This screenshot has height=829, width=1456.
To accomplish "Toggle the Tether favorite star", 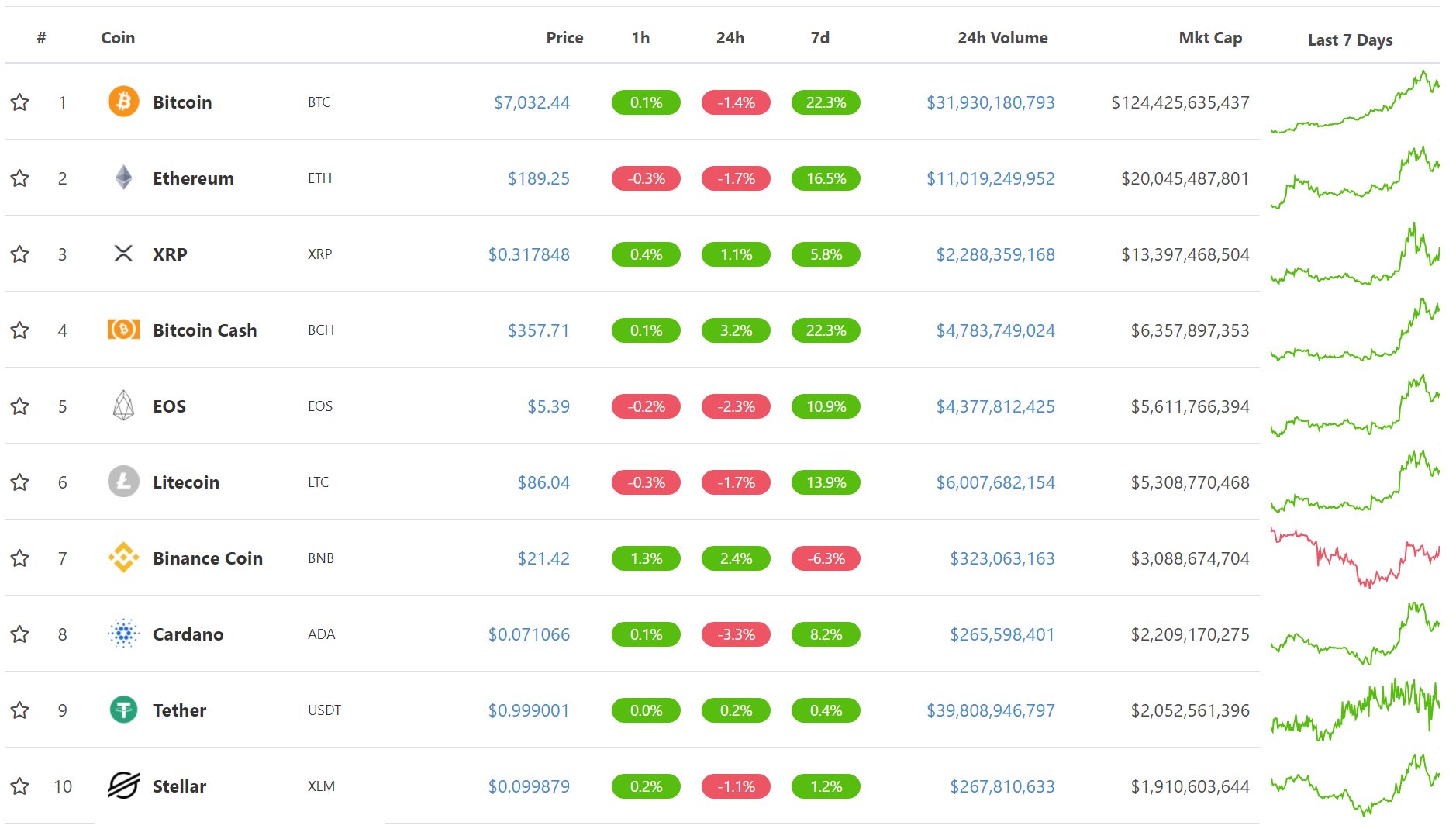I will coord(20,710).
